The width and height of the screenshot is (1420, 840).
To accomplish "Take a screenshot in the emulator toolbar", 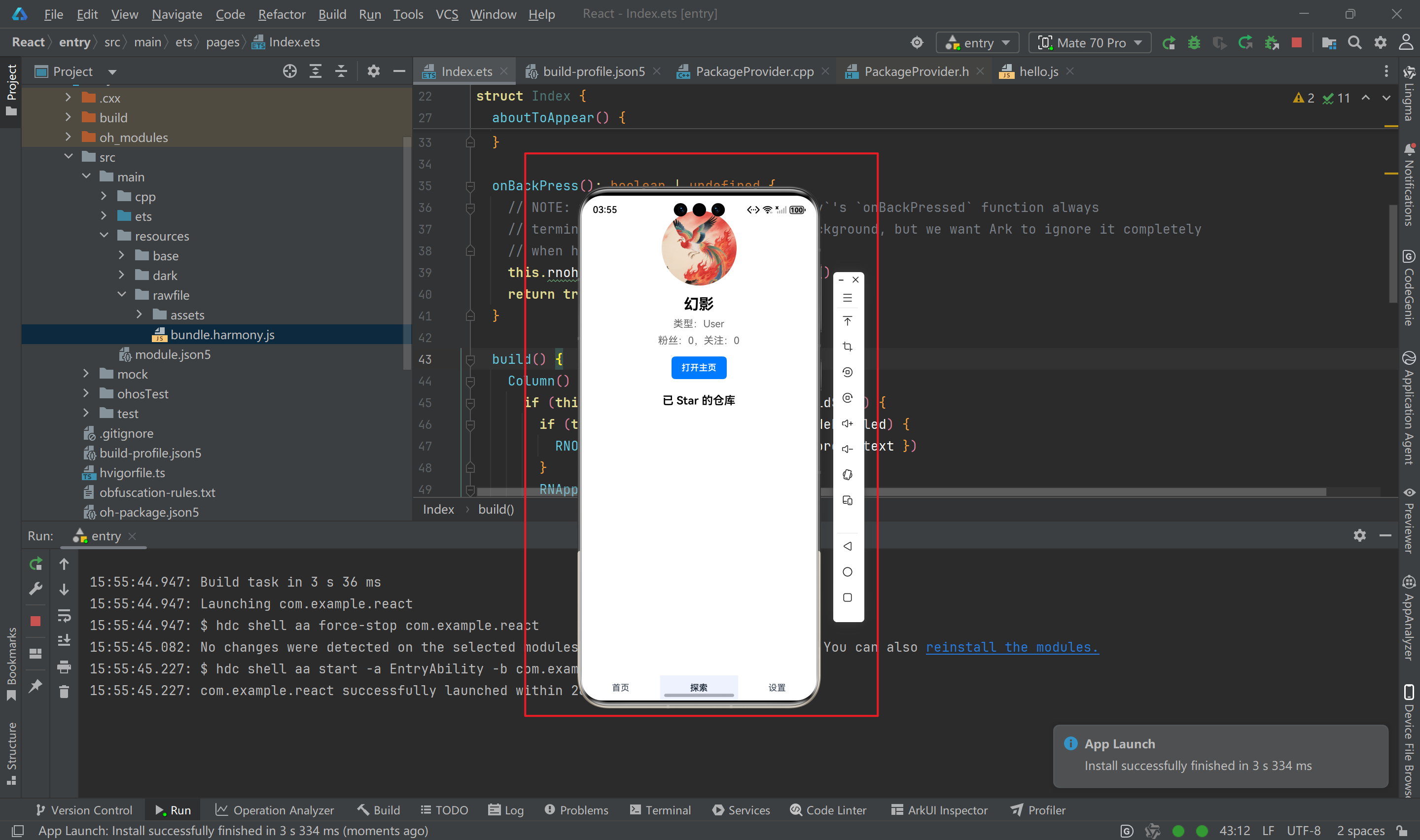I will tap(847, 347).
